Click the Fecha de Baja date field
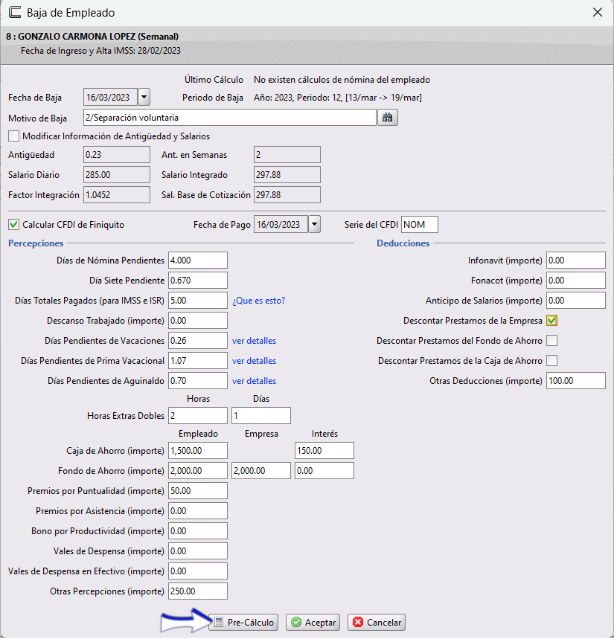The width and height of the screenshot is (614, 638). click(x=111, y=97)
